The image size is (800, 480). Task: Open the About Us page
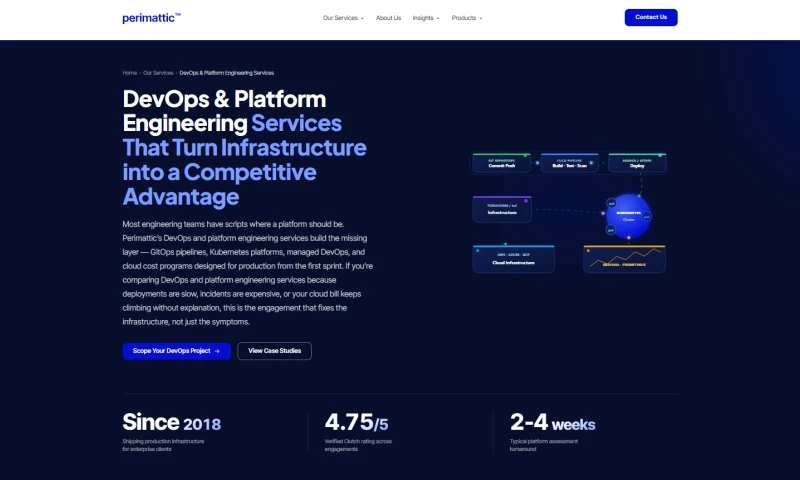388,18
